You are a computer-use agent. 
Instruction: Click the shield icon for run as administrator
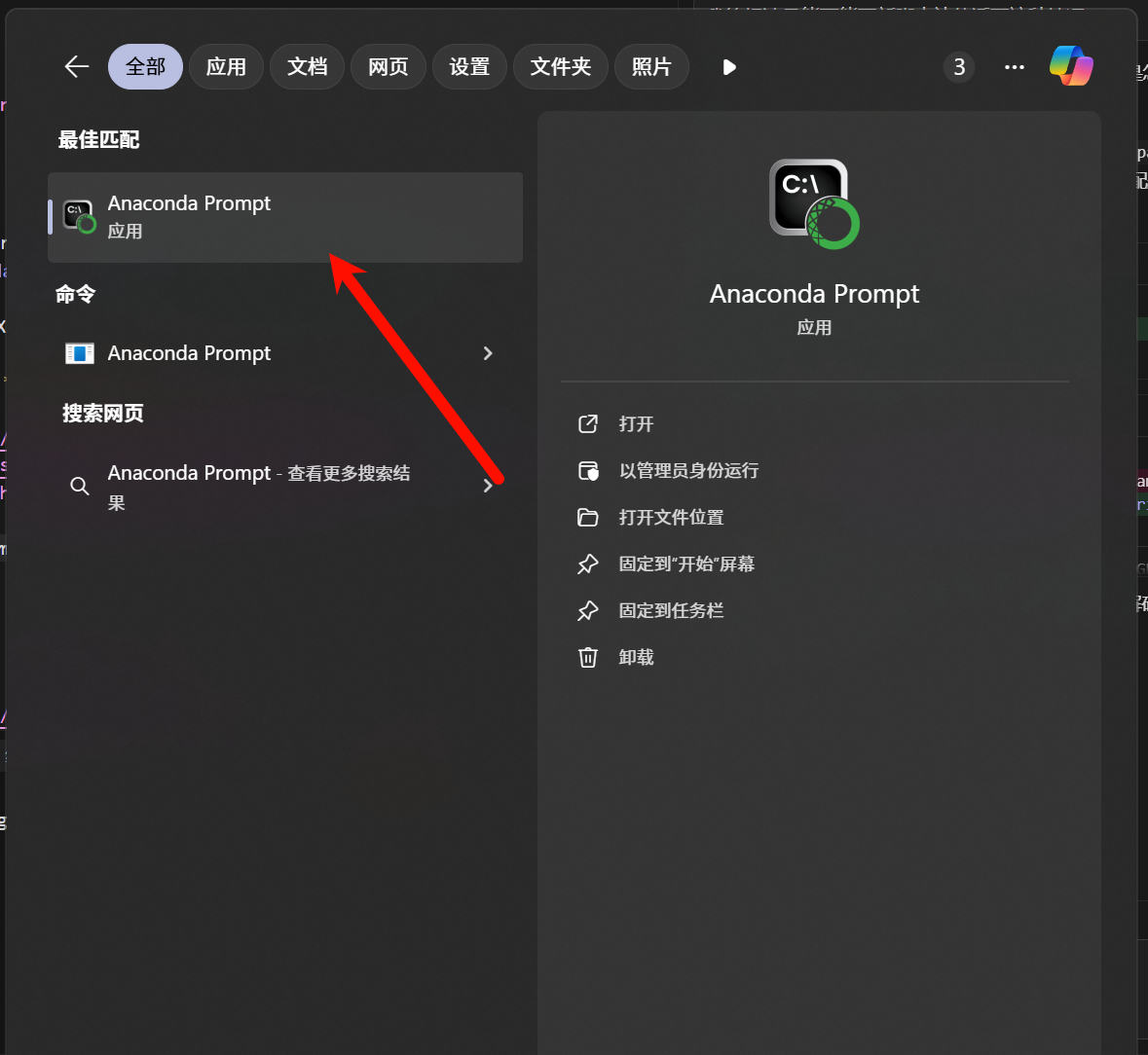[588, 470]
